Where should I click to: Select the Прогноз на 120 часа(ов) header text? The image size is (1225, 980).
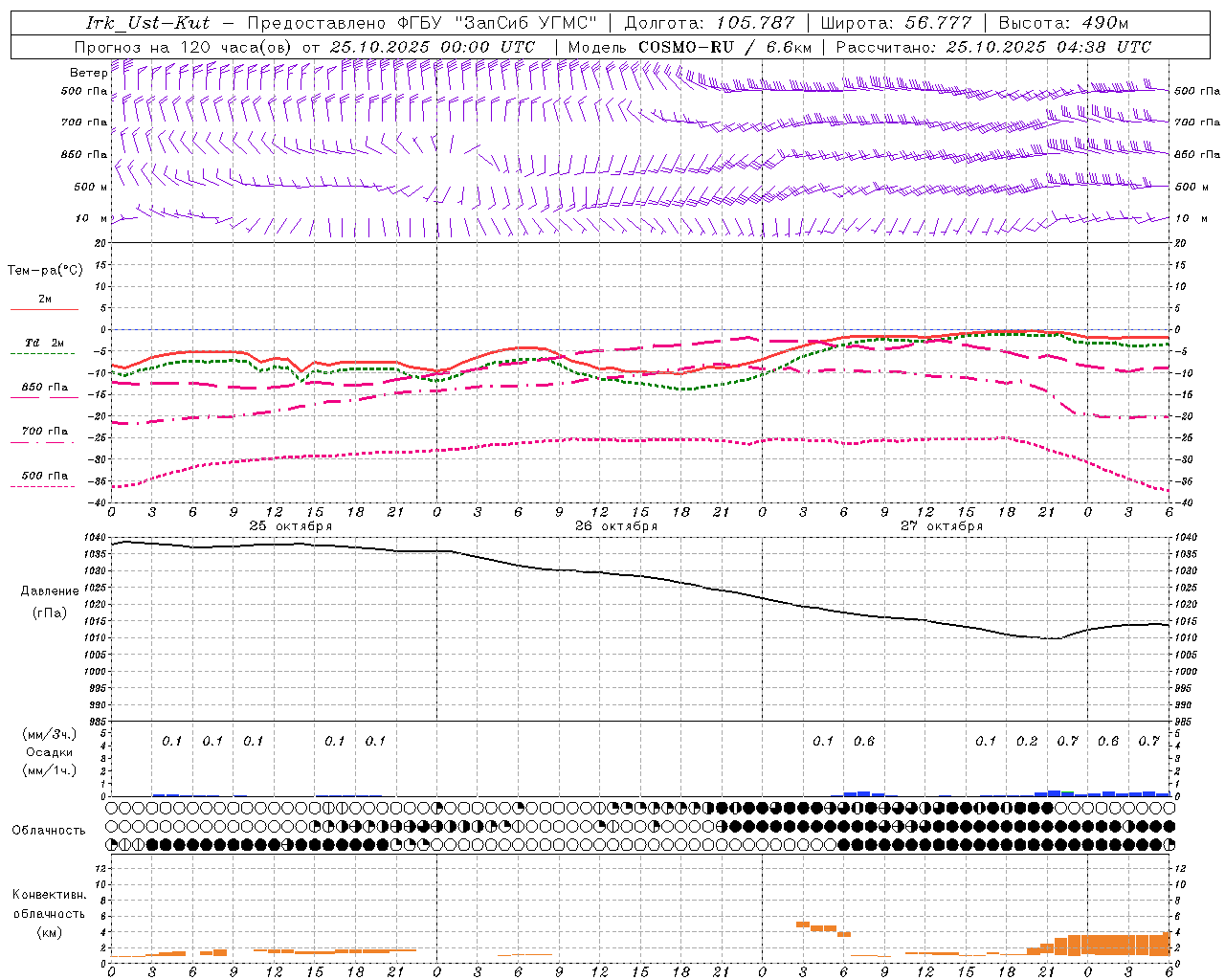pos(184,47)
